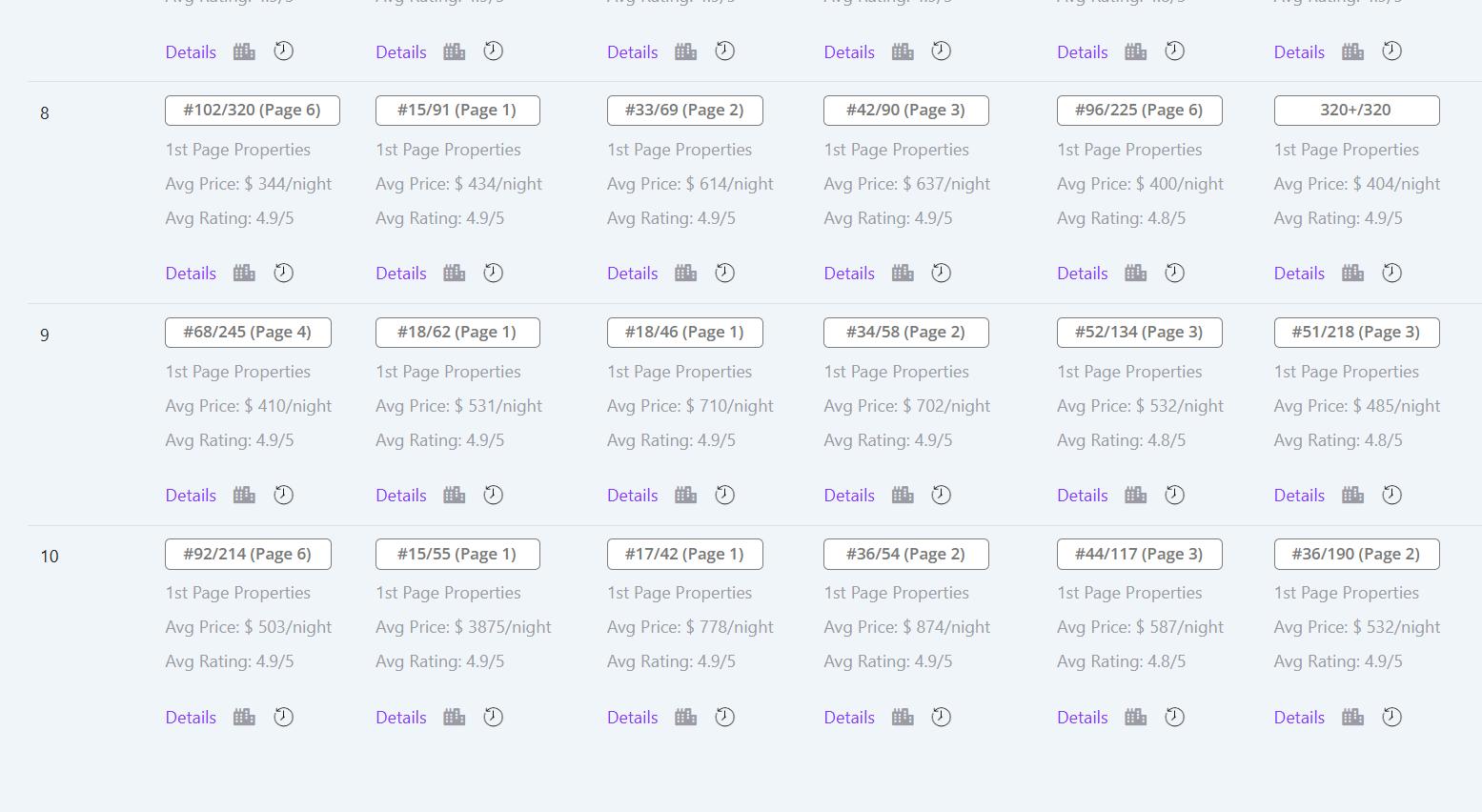Select the #18/46 (Page 1) rank badge
The height and width of the screenshot is (812, 1482).
(685, 333)
